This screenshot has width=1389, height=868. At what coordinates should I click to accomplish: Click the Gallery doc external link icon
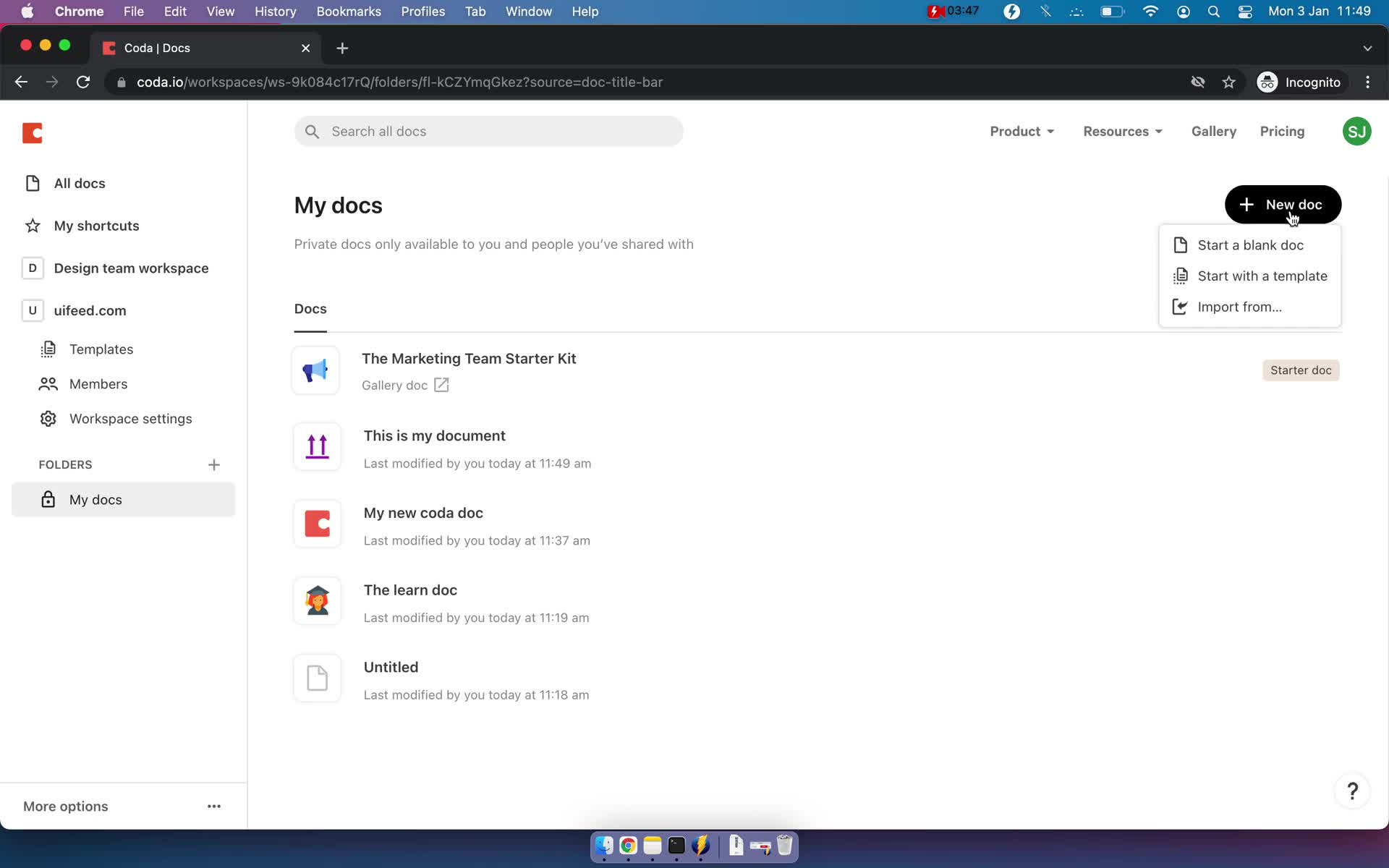pos(441,385)
